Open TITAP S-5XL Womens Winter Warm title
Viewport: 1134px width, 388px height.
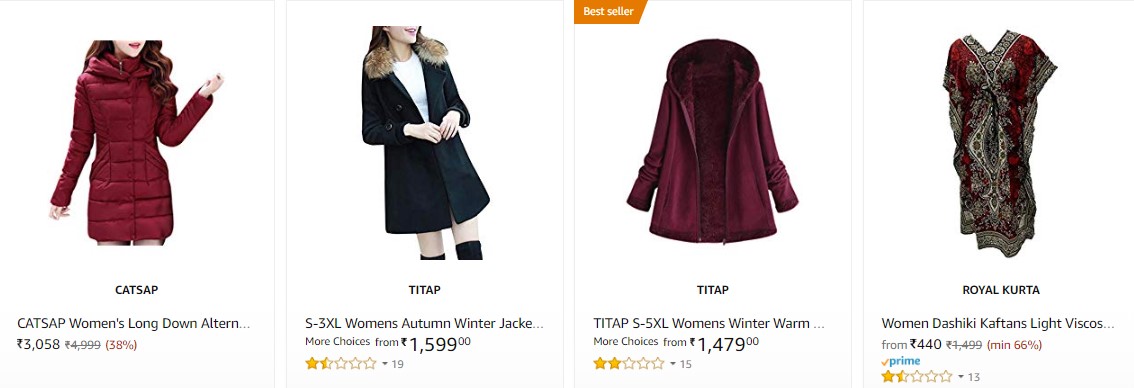pyautogui.click(x=709, y=323)
